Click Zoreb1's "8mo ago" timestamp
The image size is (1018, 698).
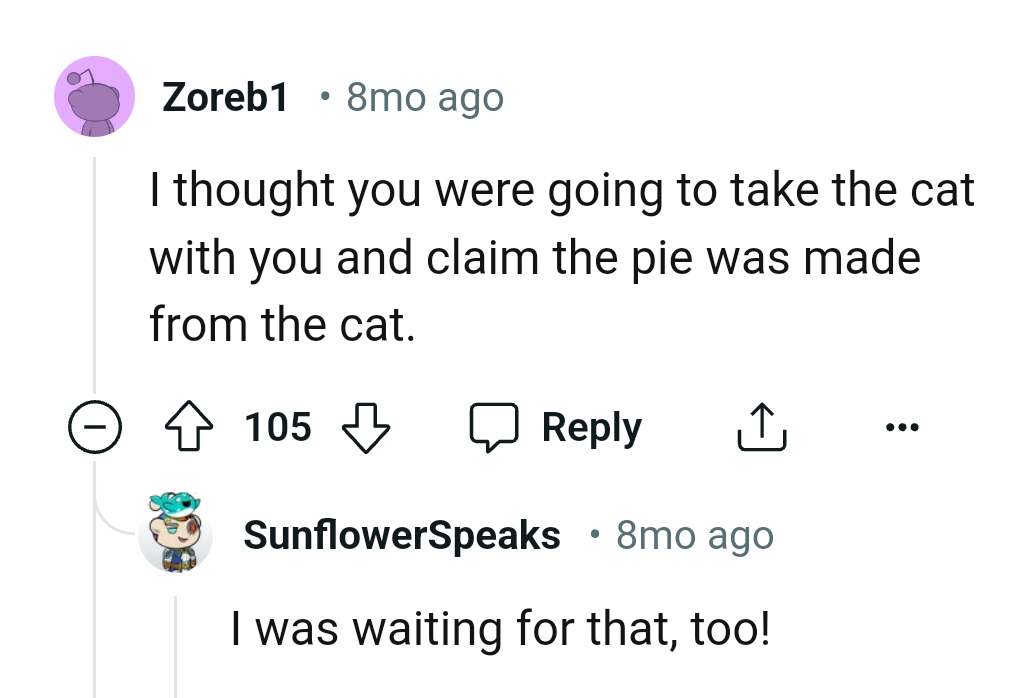tap(425, 97)
